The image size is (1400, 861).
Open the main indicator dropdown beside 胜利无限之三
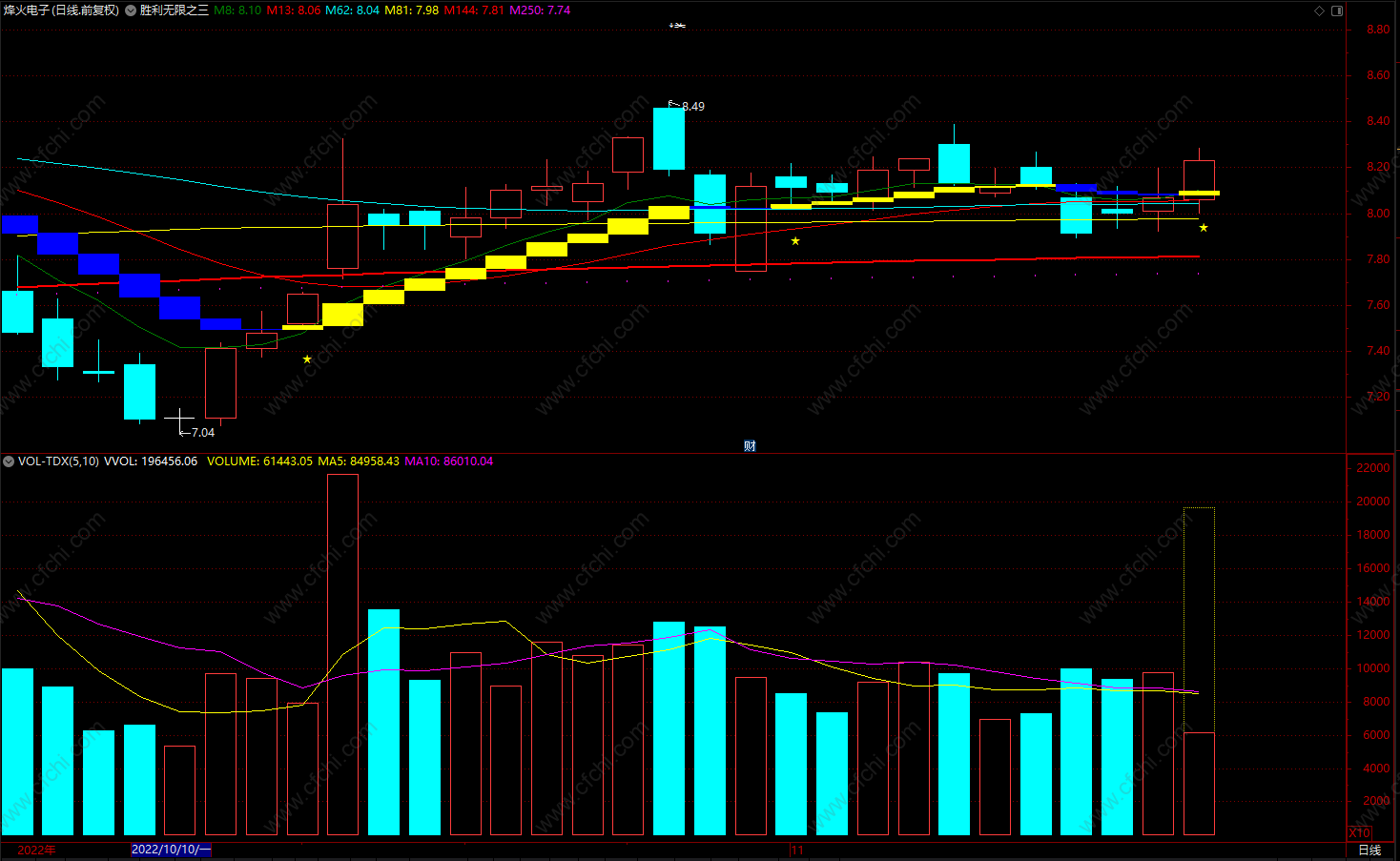coord(131,10)
